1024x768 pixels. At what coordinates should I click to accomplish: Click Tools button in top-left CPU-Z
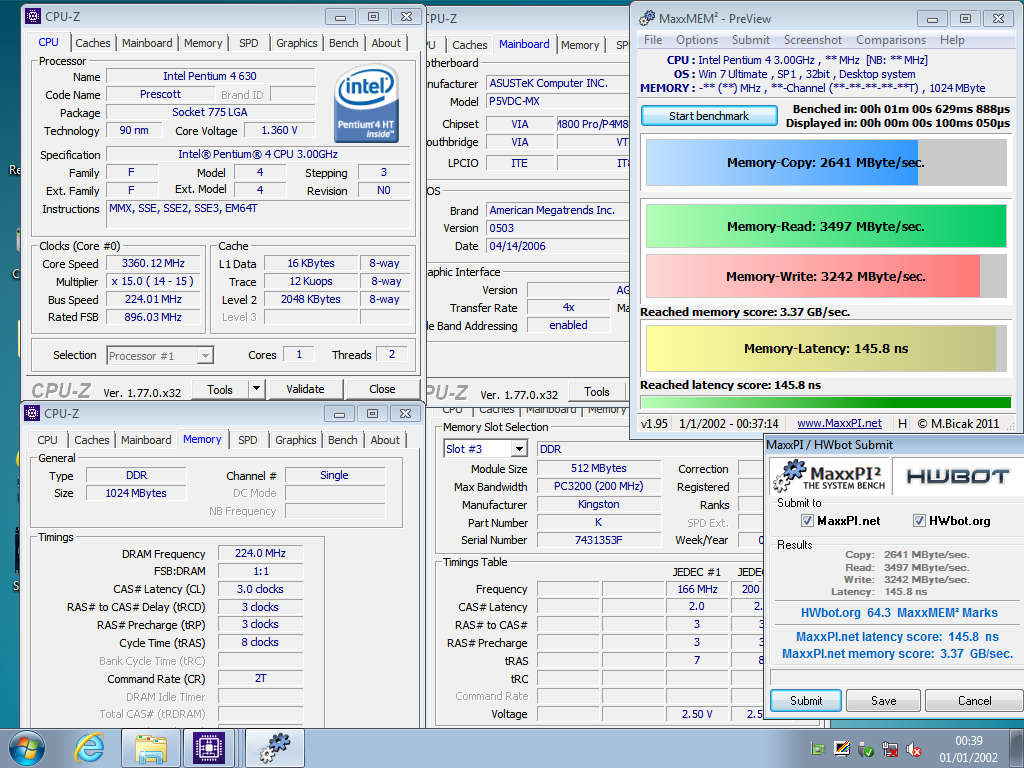[219, 389]
